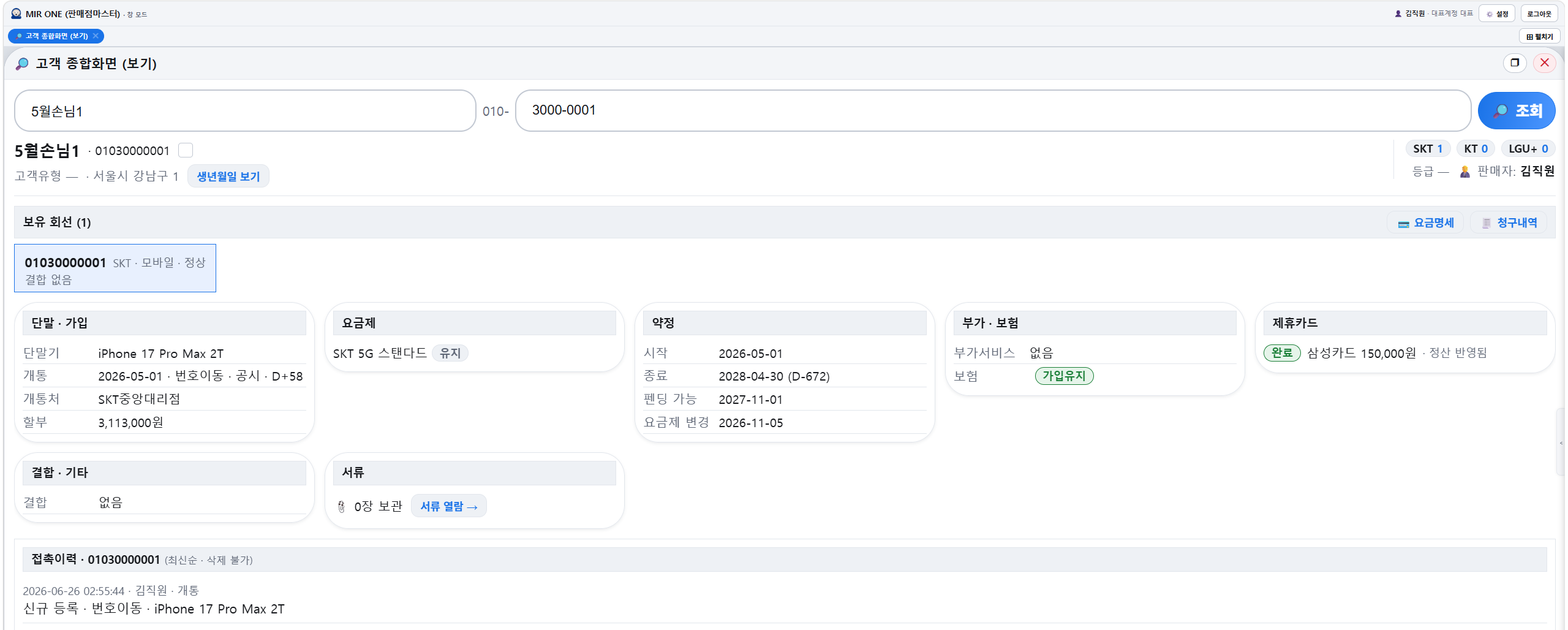Click the paperclip icon near 0장 보관
1568x630 pixels.
tap(342, 507)
